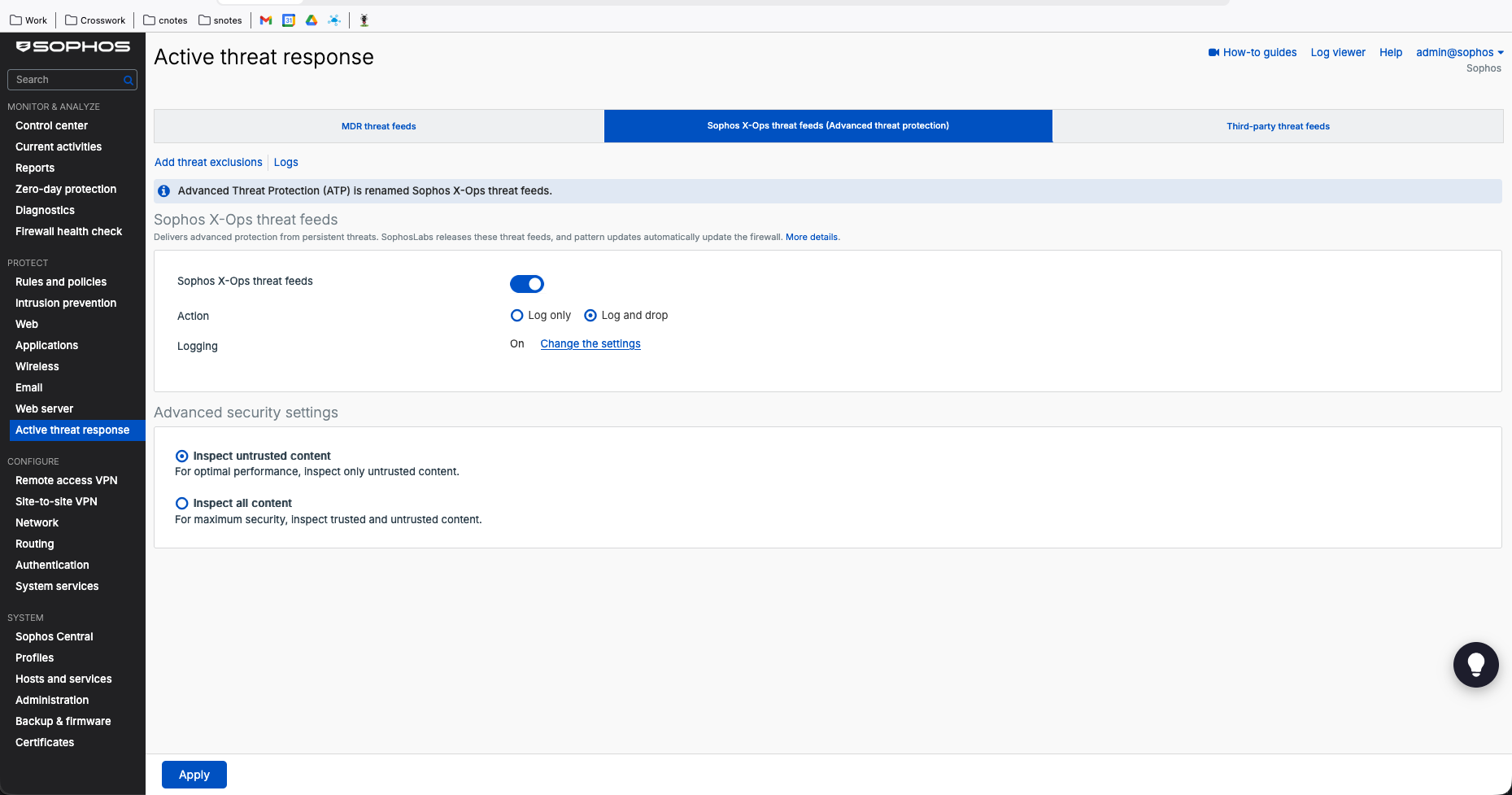This screenshot has height=795, width=1512.
Task: Toggle the Sophos X-Ops threat feeds switch
Action: tap(527, 284)
